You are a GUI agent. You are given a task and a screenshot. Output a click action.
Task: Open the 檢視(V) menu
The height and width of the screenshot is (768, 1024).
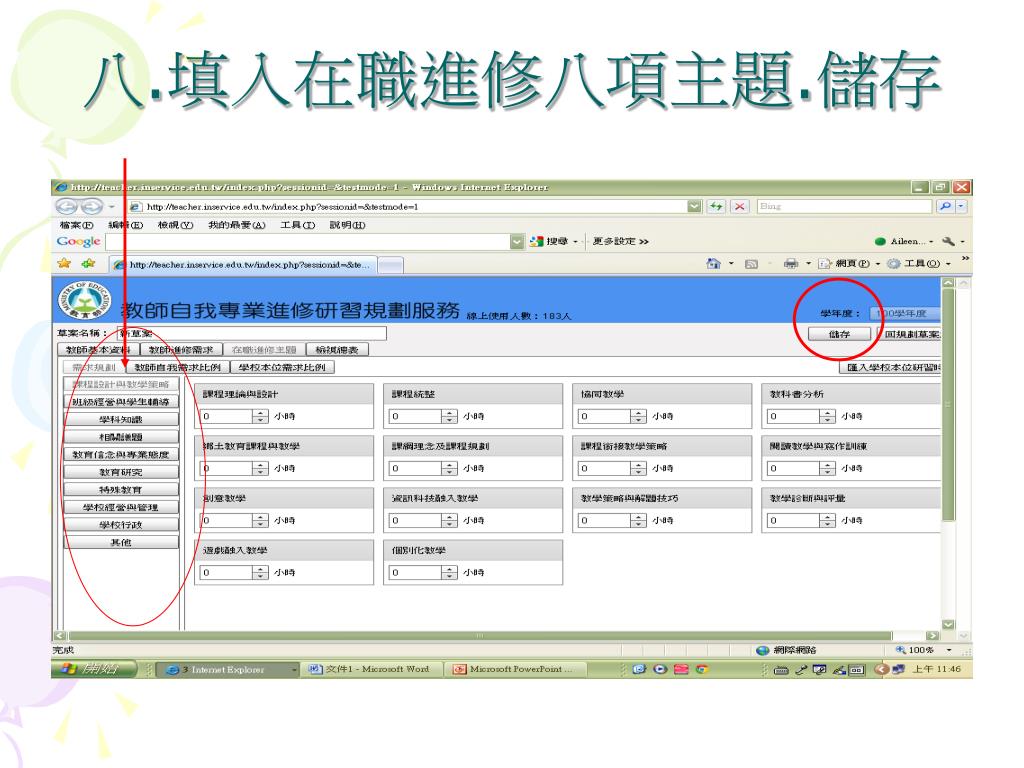pyautogui.click(x=175, y=225)
